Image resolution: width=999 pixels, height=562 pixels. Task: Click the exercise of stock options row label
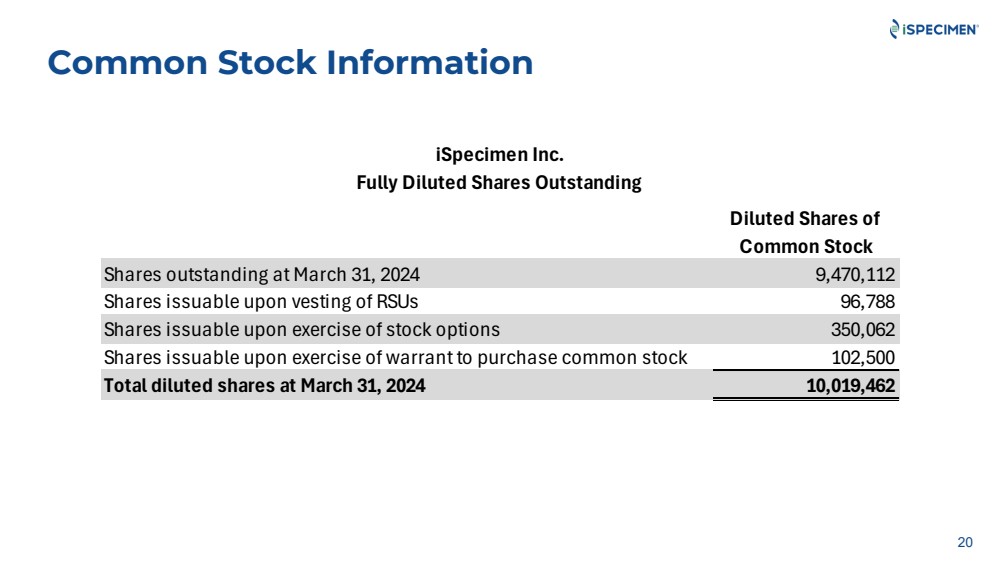tap(302, 329)
